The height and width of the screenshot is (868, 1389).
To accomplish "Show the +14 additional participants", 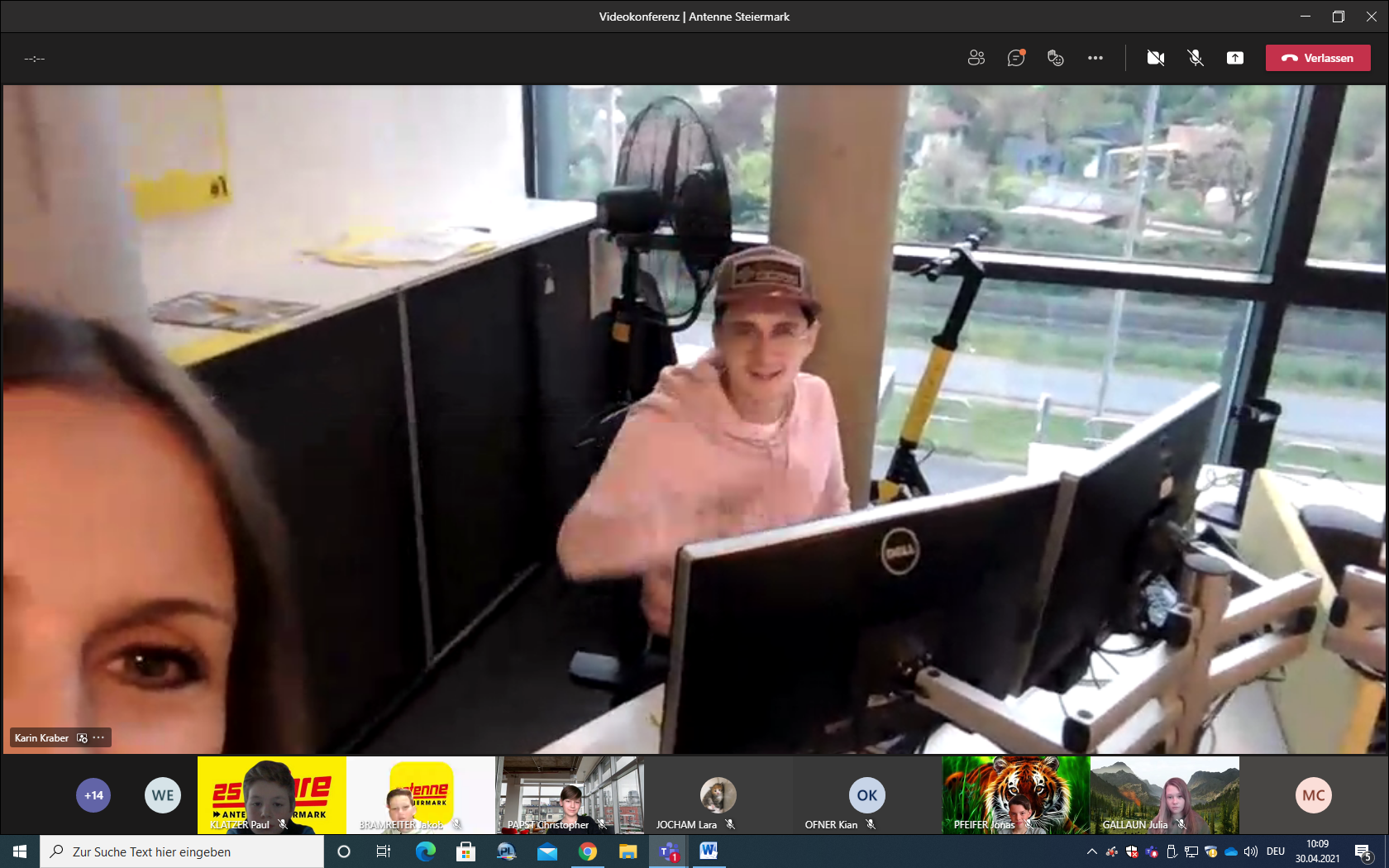I will pos(93,795).
